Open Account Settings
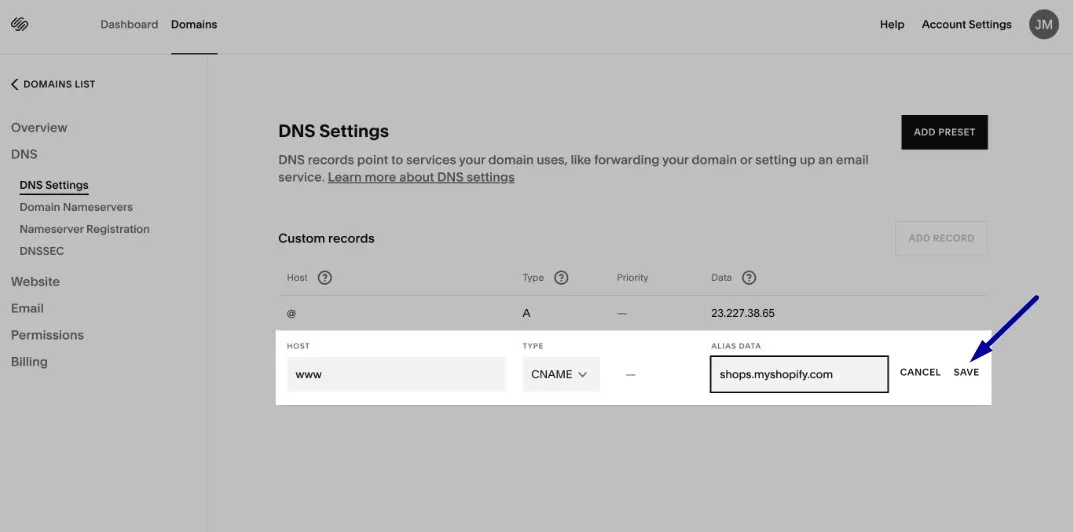This screenshot has width=1073, height=532. tap(966, 25)
